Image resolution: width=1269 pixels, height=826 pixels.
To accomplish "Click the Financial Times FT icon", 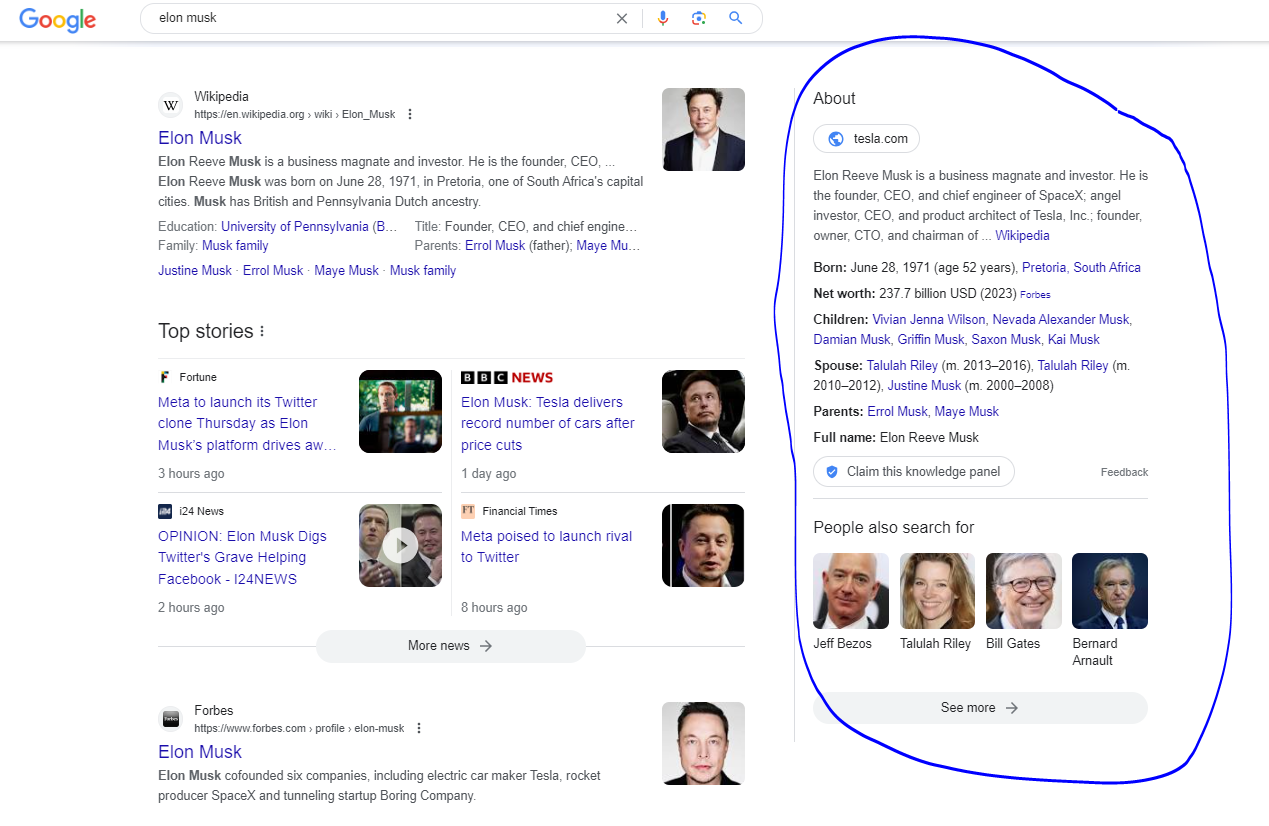I will tap(468, 511).
